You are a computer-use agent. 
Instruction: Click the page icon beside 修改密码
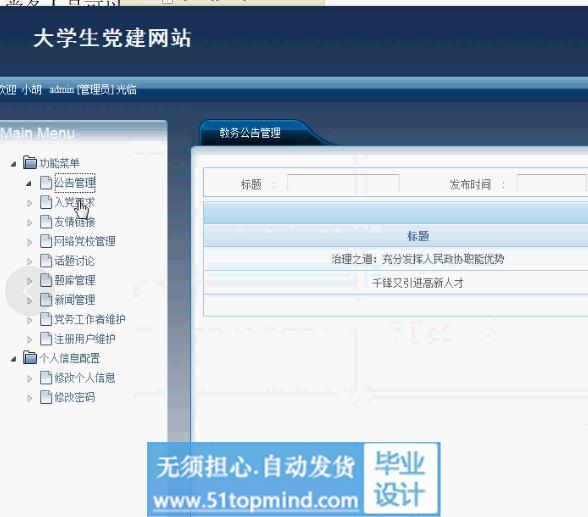pos(46,397)
